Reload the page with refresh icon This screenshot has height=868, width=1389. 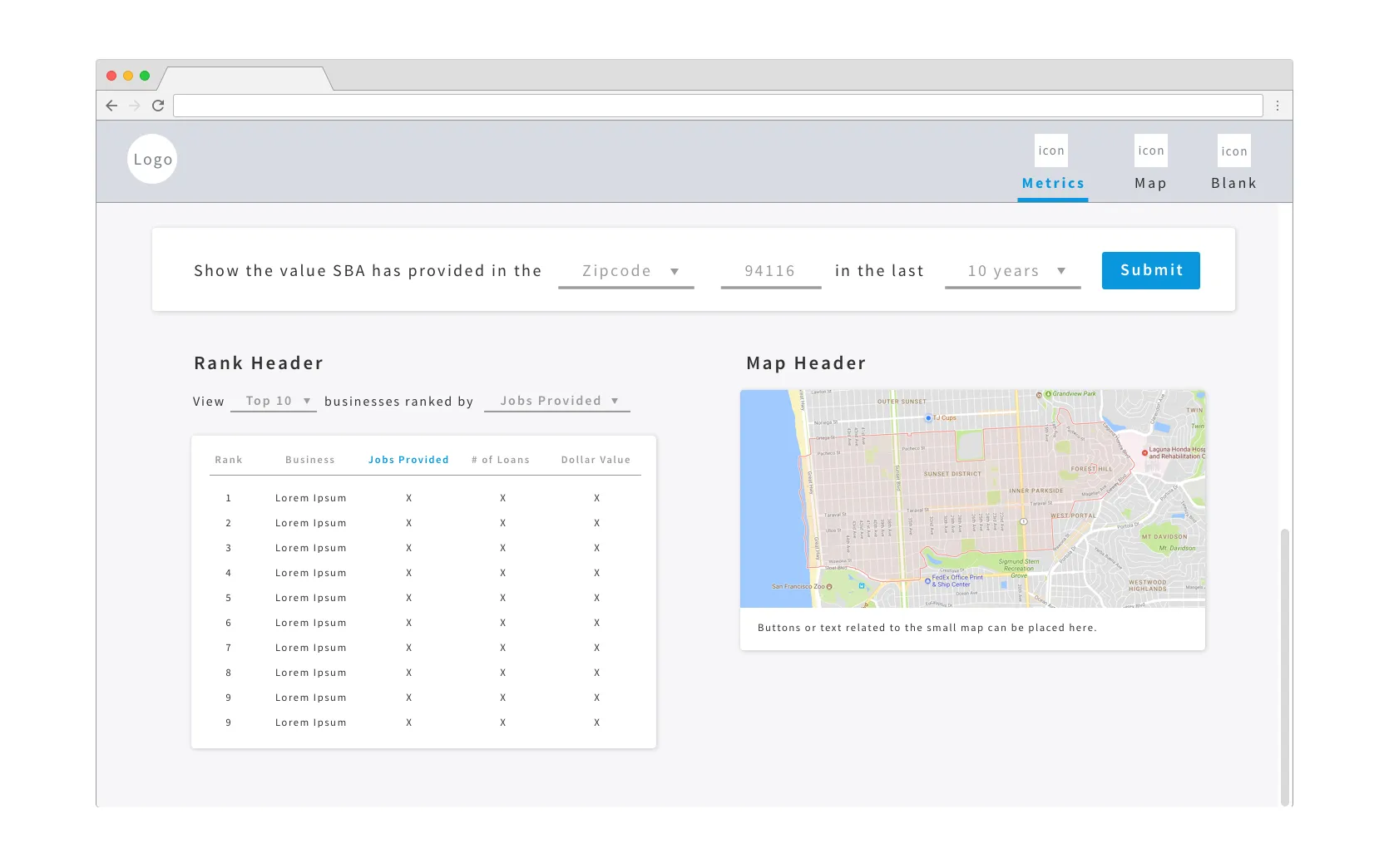pos(158,106)
